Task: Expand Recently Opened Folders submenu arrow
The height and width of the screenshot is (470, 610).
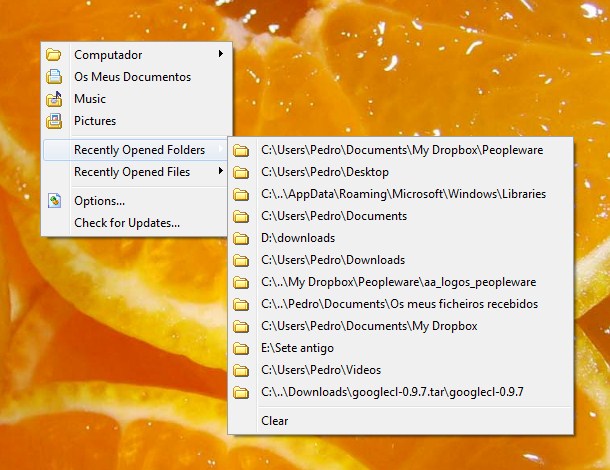Action: tap(221, 149)
